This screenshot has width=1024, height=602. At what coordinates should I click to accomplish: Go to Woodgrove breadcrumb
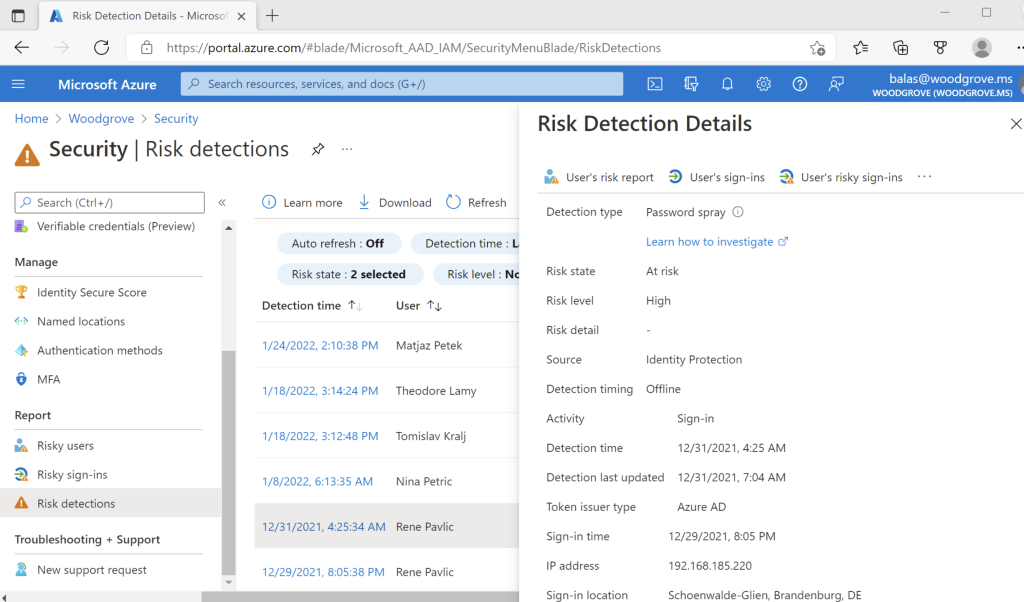[101, 119]
